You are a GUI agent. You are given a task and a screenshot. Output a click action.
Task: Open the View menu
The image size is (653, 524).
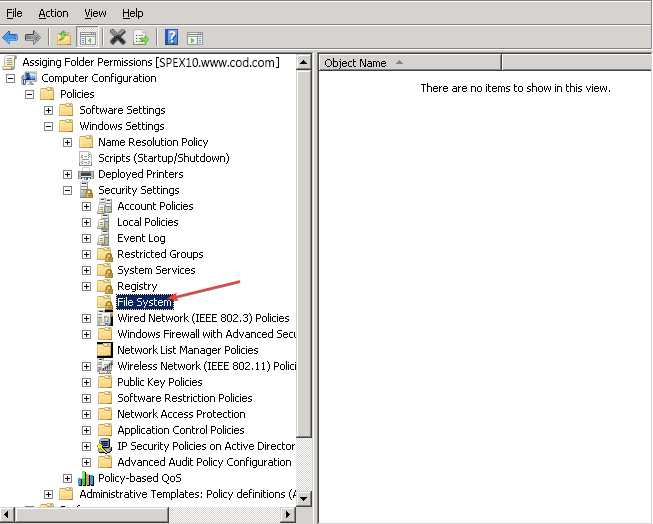click(95, 13)
